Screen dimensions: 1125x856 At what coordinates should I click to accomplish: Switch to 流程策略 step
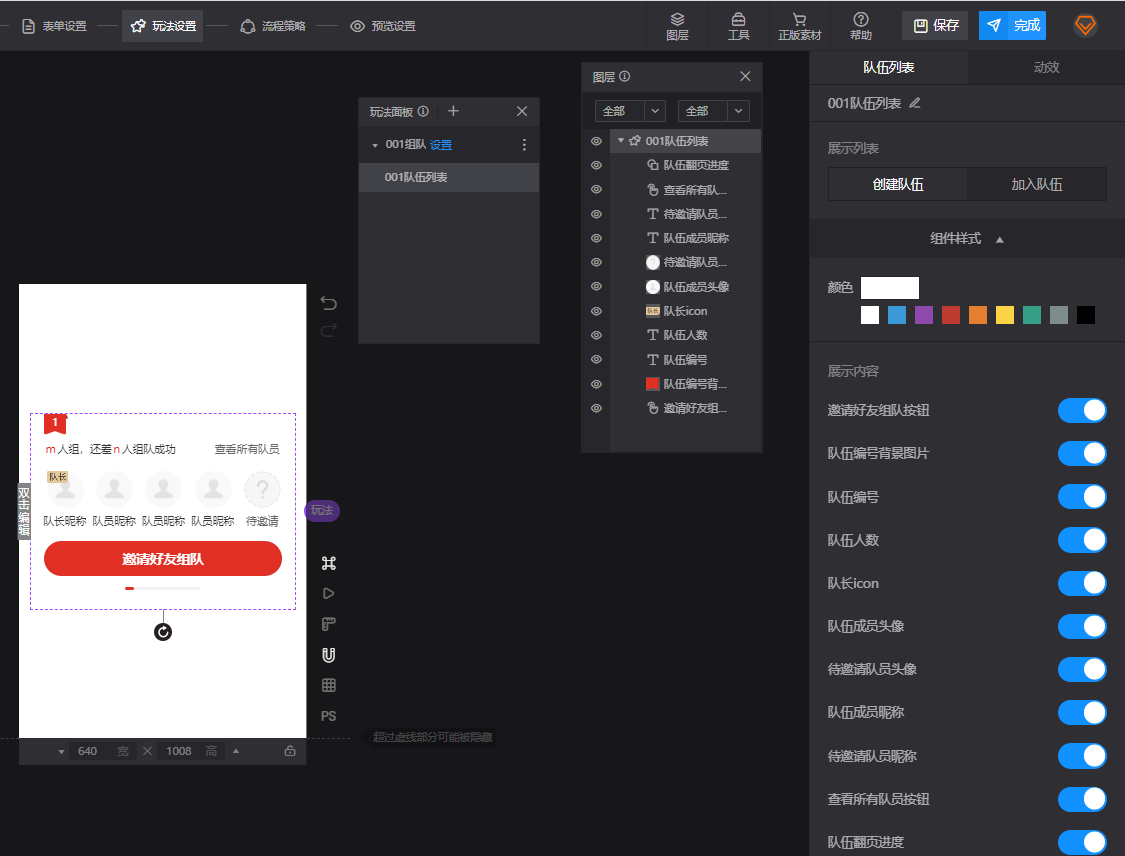[x=273, y=26]
